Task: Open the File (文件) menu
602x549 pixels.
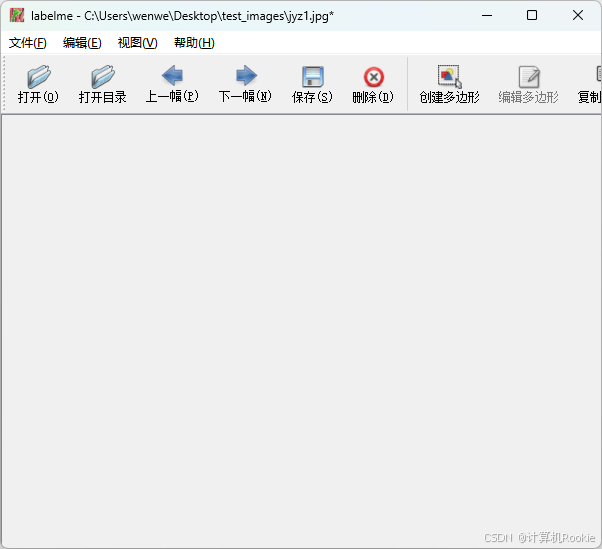Action: (x=28, y=43)
